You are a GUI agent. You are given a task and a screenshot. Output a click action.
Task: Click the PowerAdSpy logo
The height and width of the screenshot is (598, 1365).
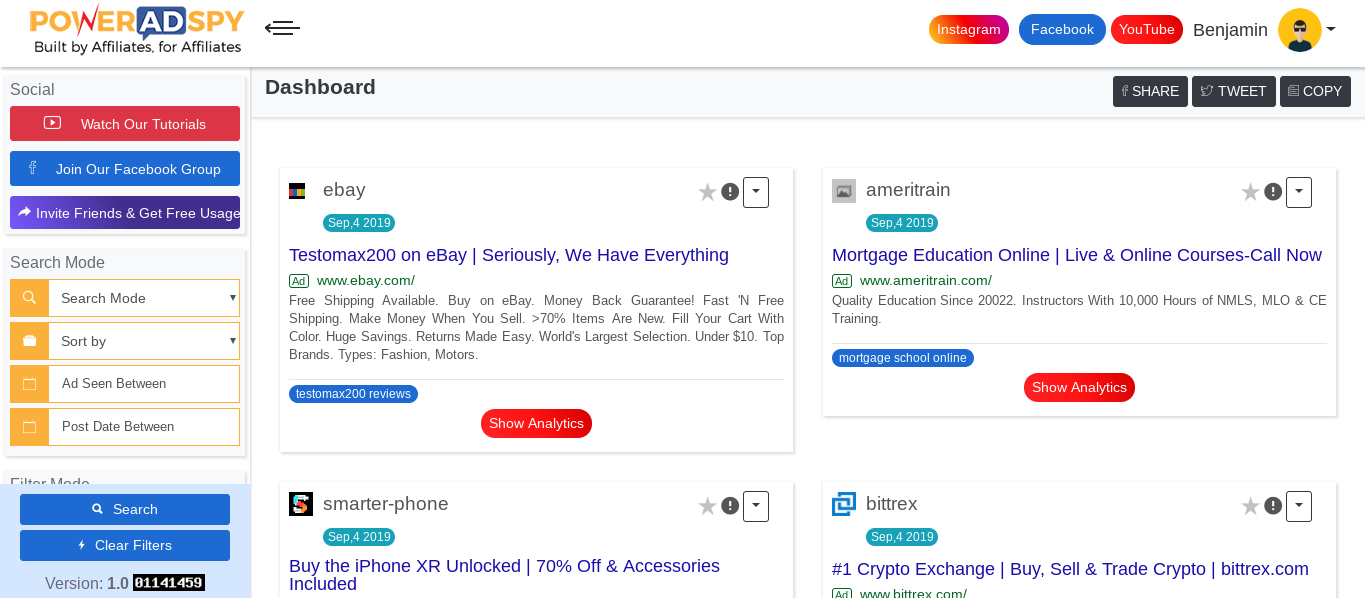pos(137,30)
